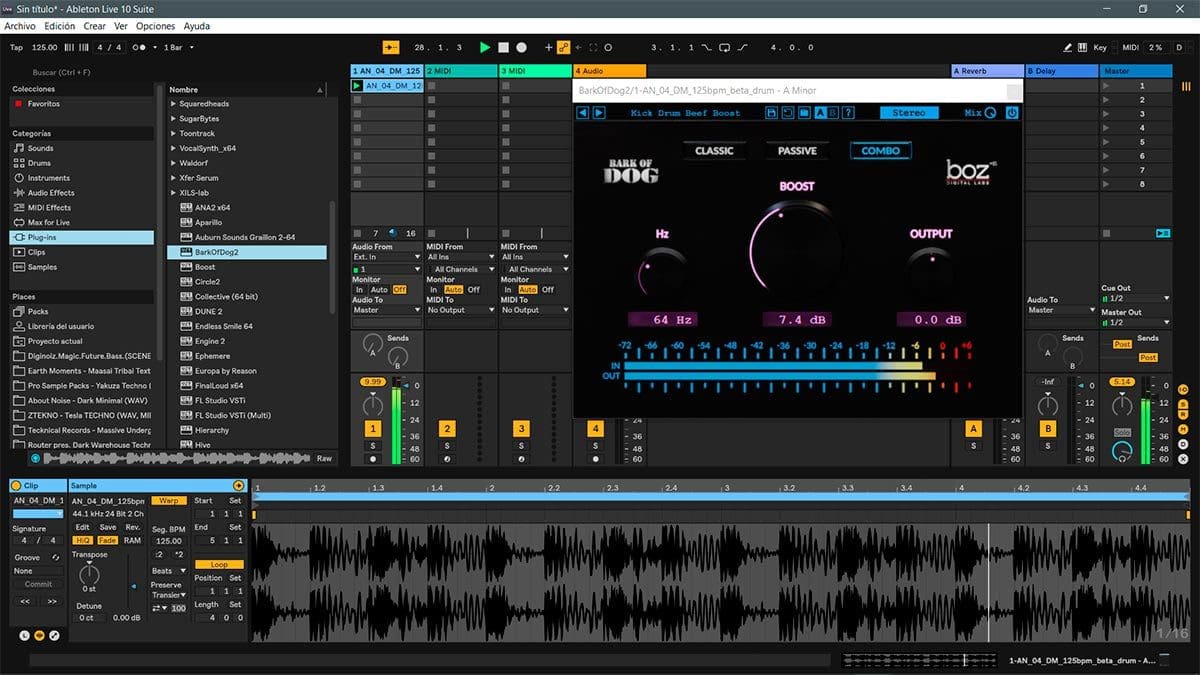The height and width of the screenshot is (675, 1200).
Task: Click the OUTPUT knob in the plugin
Action: [x=931, y=272]
